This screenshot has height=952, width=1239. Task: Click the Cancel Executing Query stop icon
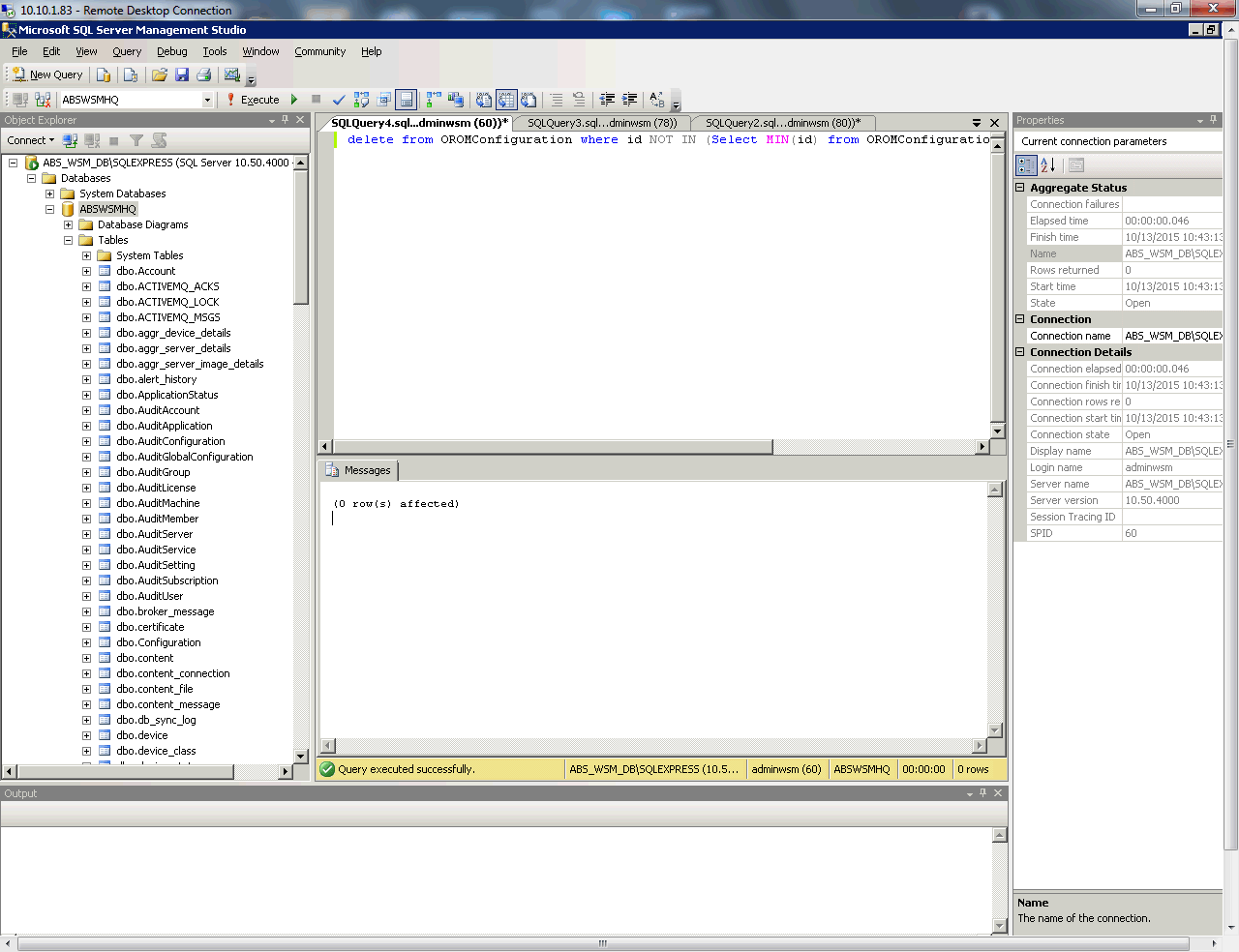tap(316, 100)
